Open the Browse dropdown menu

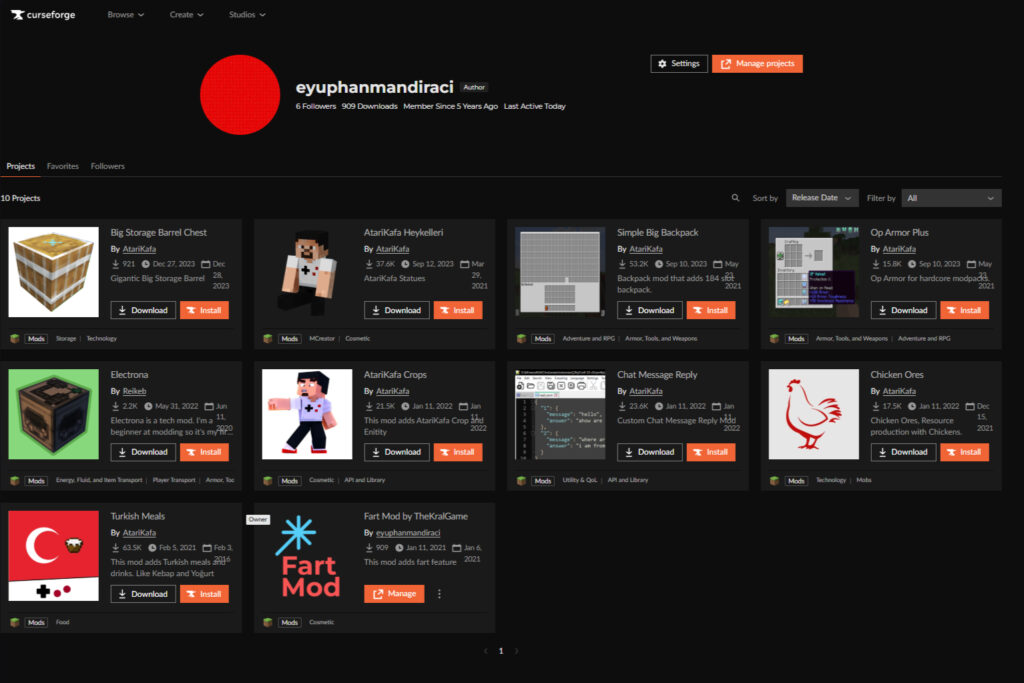[x=125, y=15]
